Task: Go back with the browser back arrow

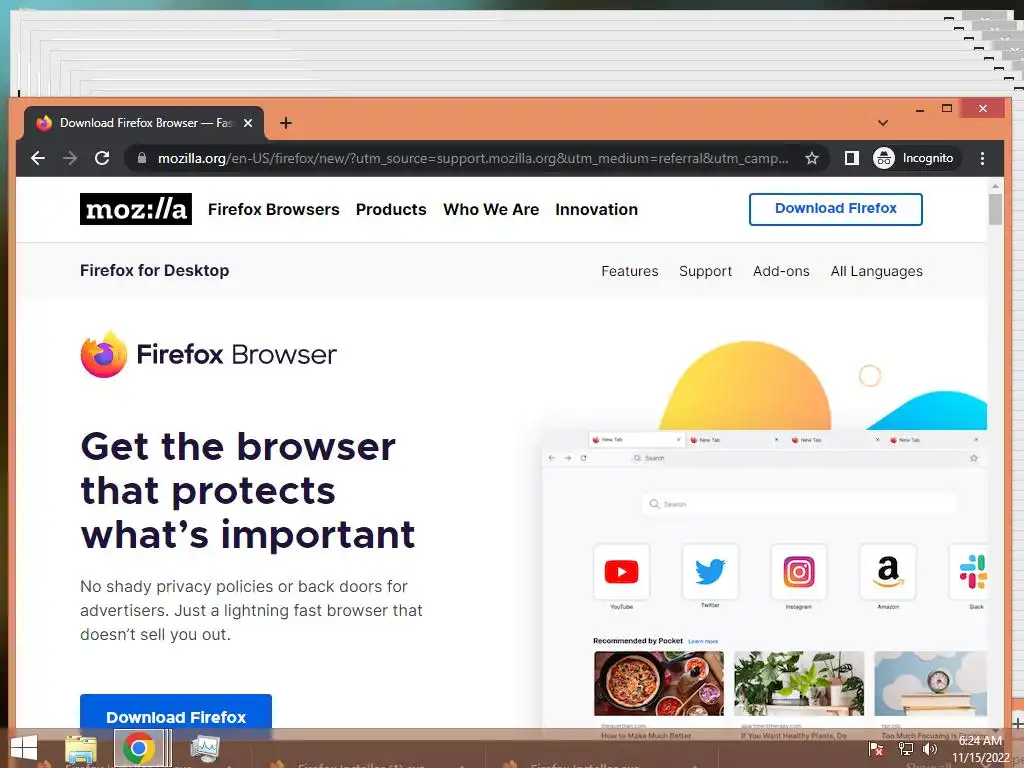Action: 38,158
